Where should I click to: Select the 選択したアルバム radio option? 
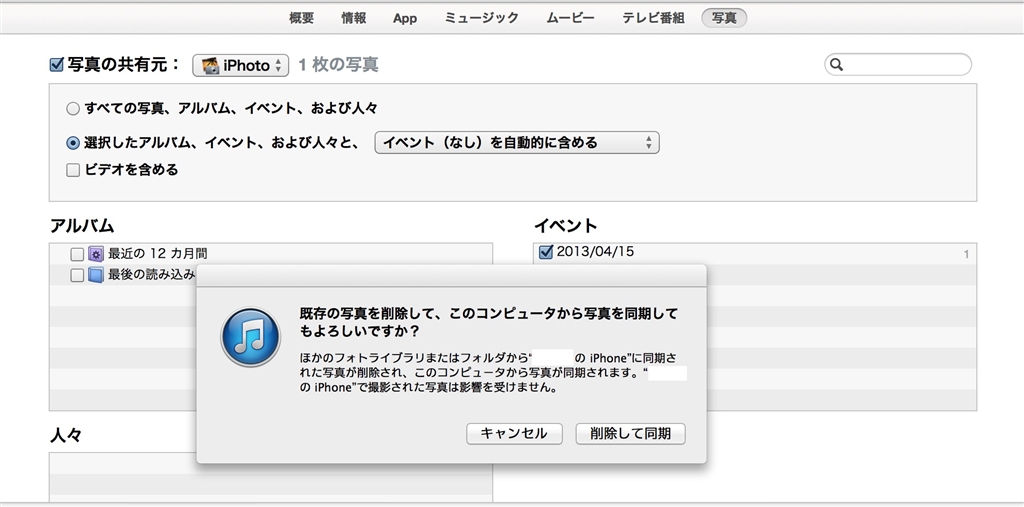(73, 143)
